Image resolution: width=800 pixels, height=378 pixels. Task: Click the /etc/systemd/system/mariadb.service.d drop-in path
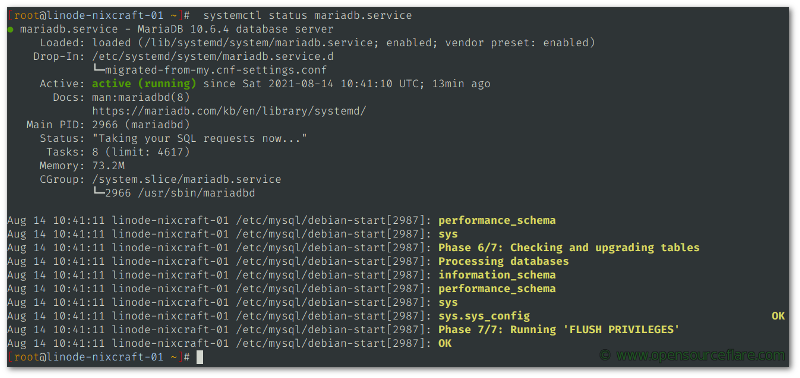213,57
